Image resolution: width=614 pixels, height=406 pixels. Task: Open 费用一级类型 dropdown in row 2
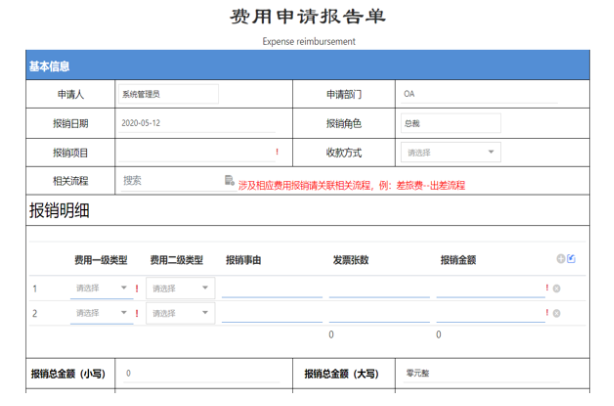(x=101, y=314)
